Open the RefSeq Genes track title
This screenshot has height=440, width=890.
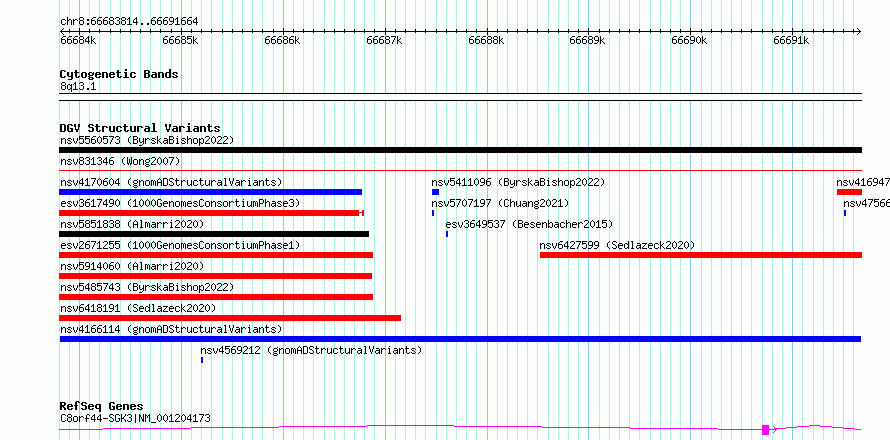tap(101, 406)
